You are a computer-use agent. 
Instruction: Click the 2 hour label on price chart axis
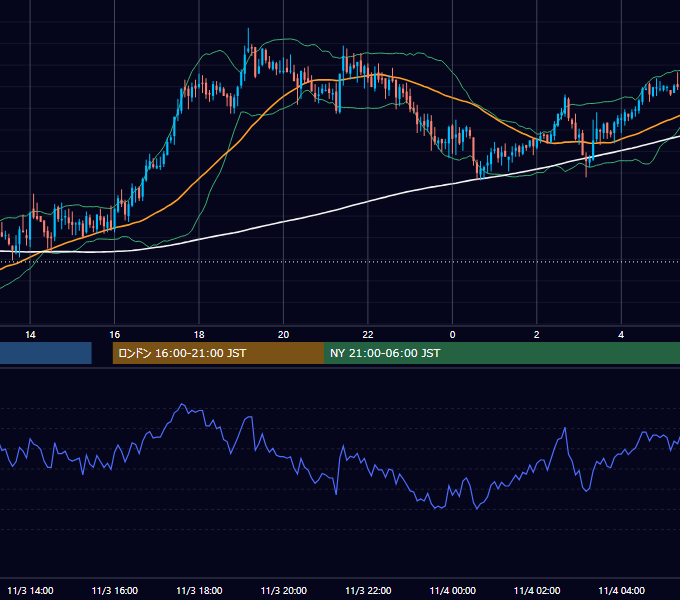tap(536, 335)
